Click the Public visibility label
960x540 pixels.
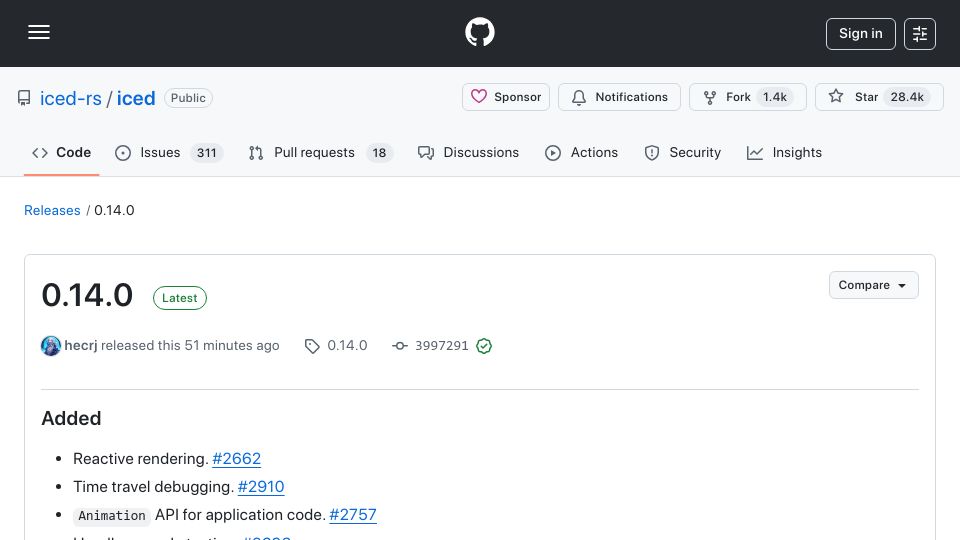pos(188,98)
